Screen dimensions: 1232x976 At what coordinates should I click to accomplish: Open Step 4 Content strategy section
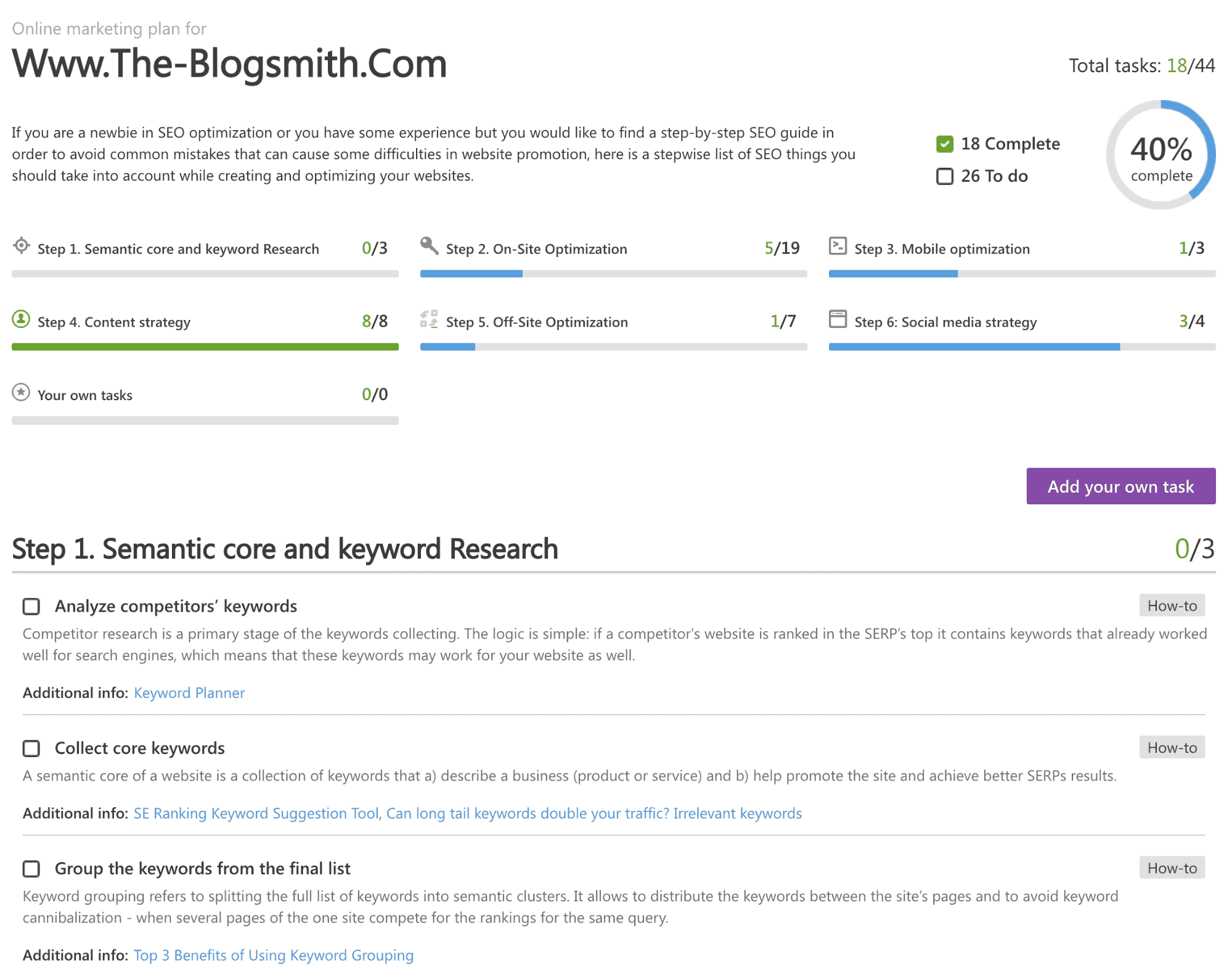click(x=114, y=322)
